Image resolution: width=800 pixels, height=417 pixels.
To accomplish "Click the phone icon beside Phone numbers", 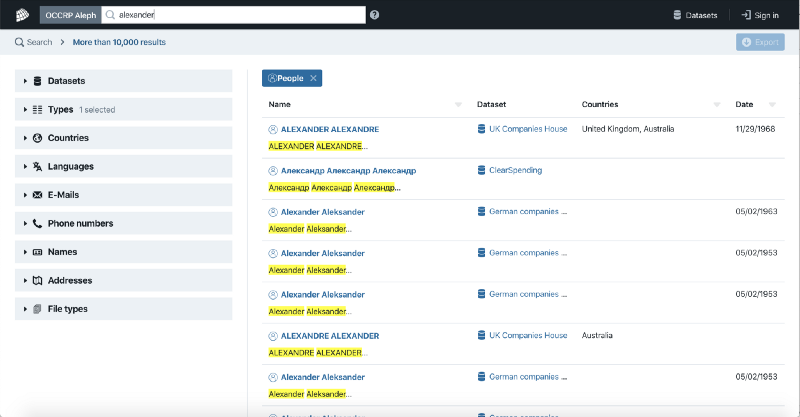I will point(37,223).
